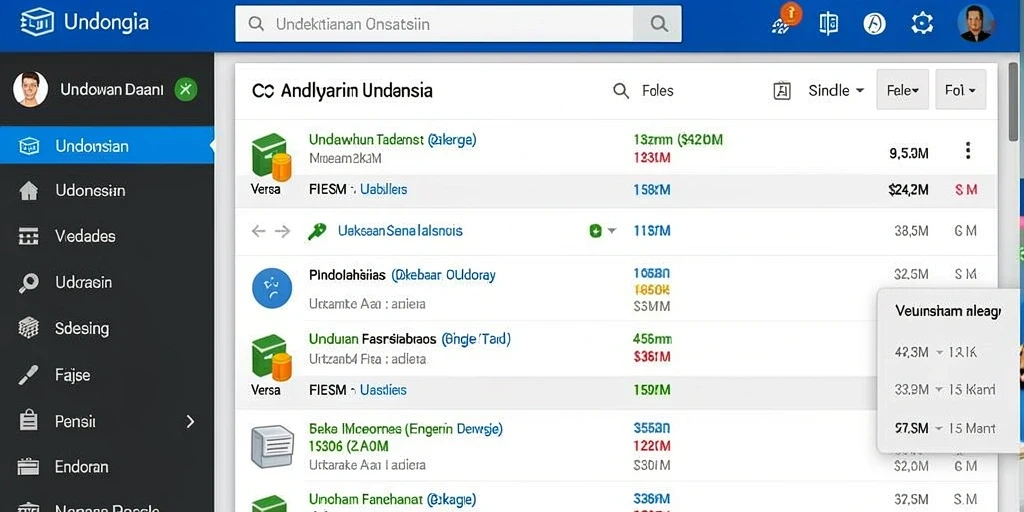
Task: Open the Unoham Fanehanat (Dakagle) link
Action: (392, 498)
